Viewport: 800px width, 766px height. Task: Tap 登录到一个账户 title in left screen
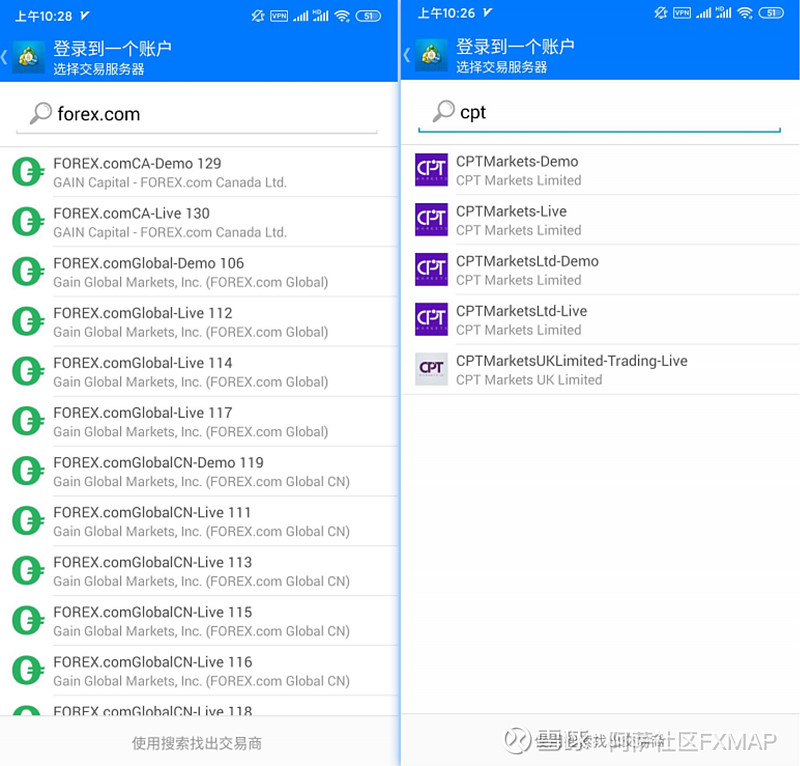112,48
